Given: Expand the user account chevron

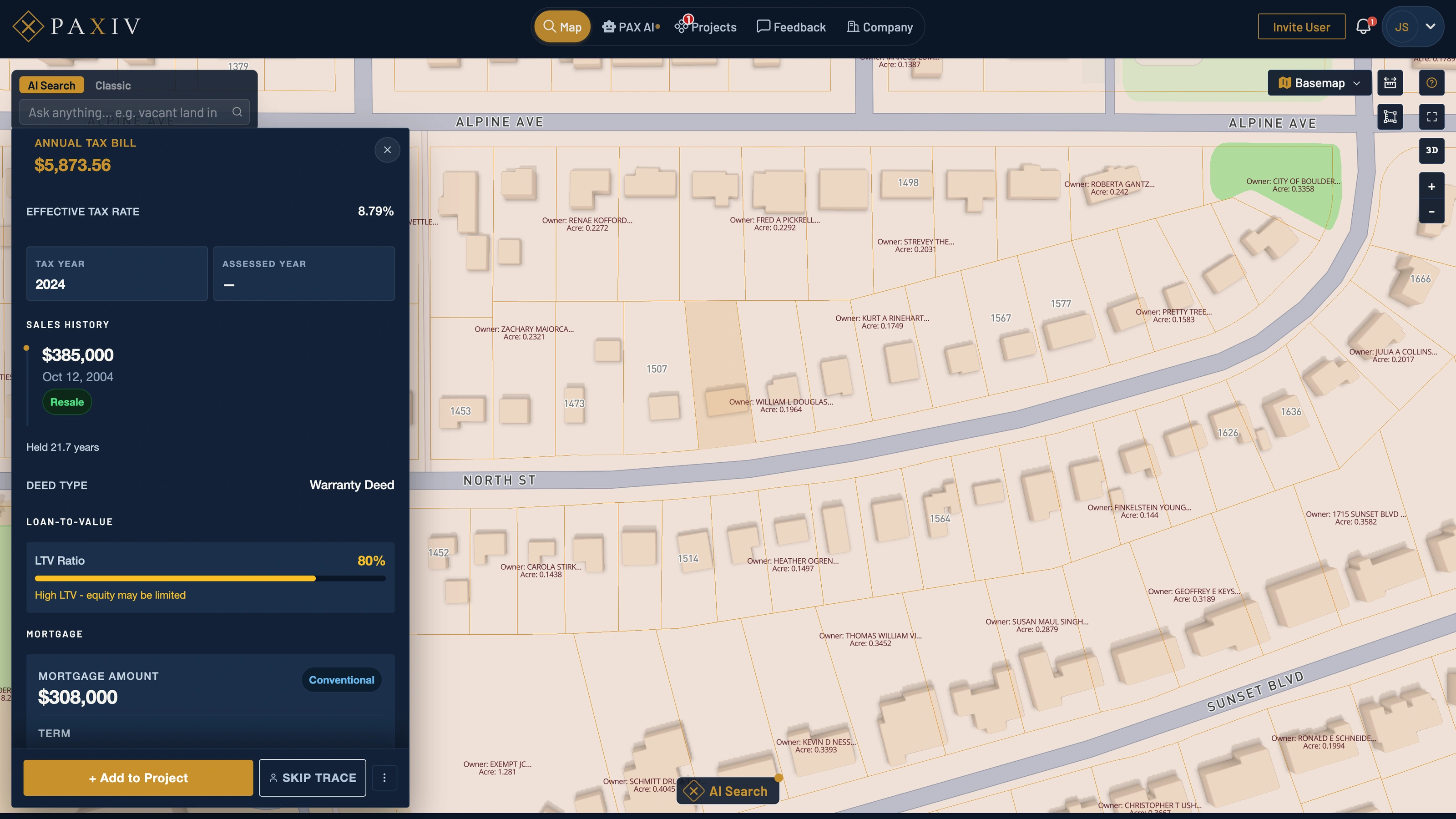Looking at the screenshot, I should tap(1431, 26).
